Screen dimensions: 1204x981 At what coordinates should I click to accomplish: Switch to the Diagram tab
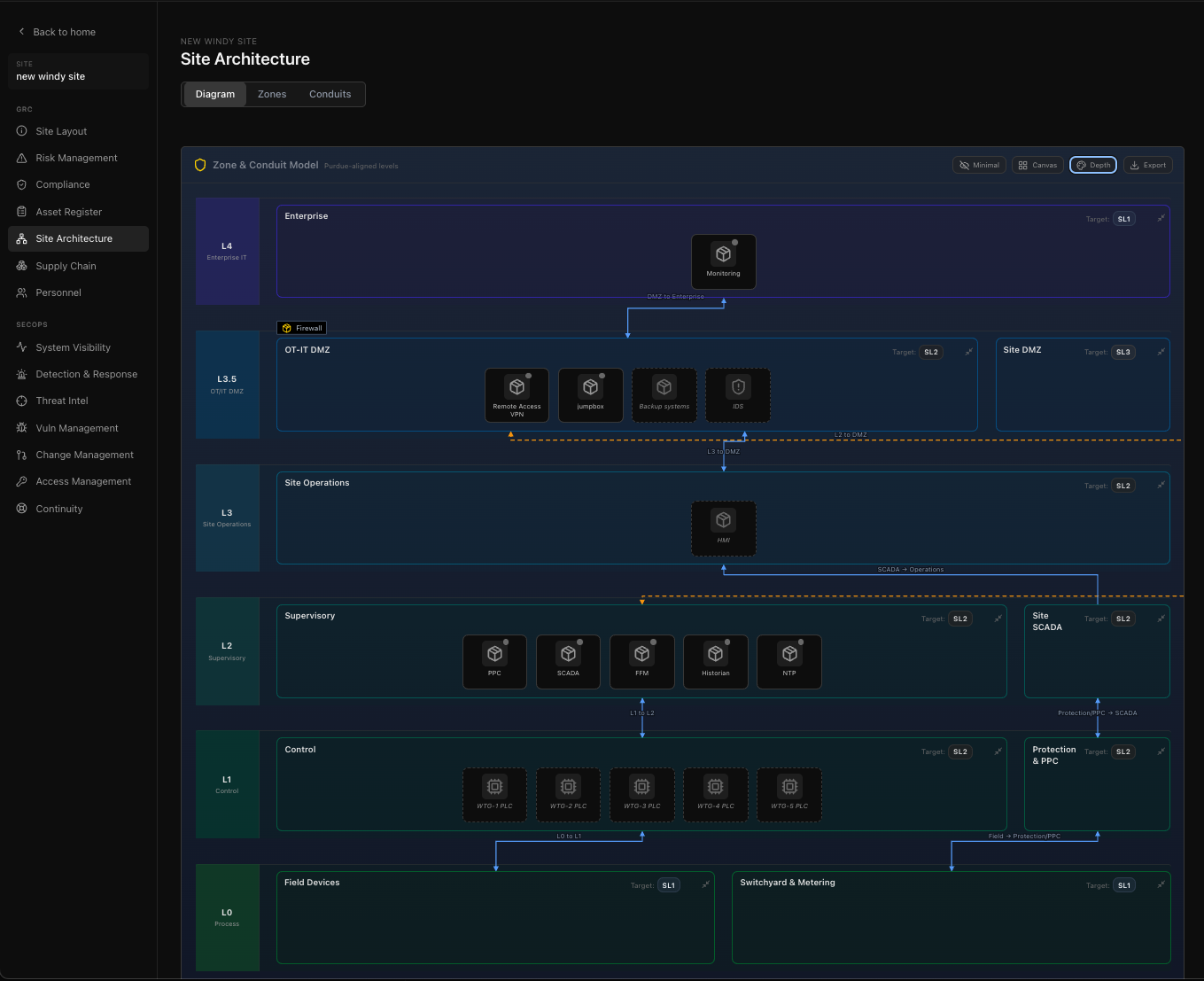pyautogui.click(x=215, y=94)
